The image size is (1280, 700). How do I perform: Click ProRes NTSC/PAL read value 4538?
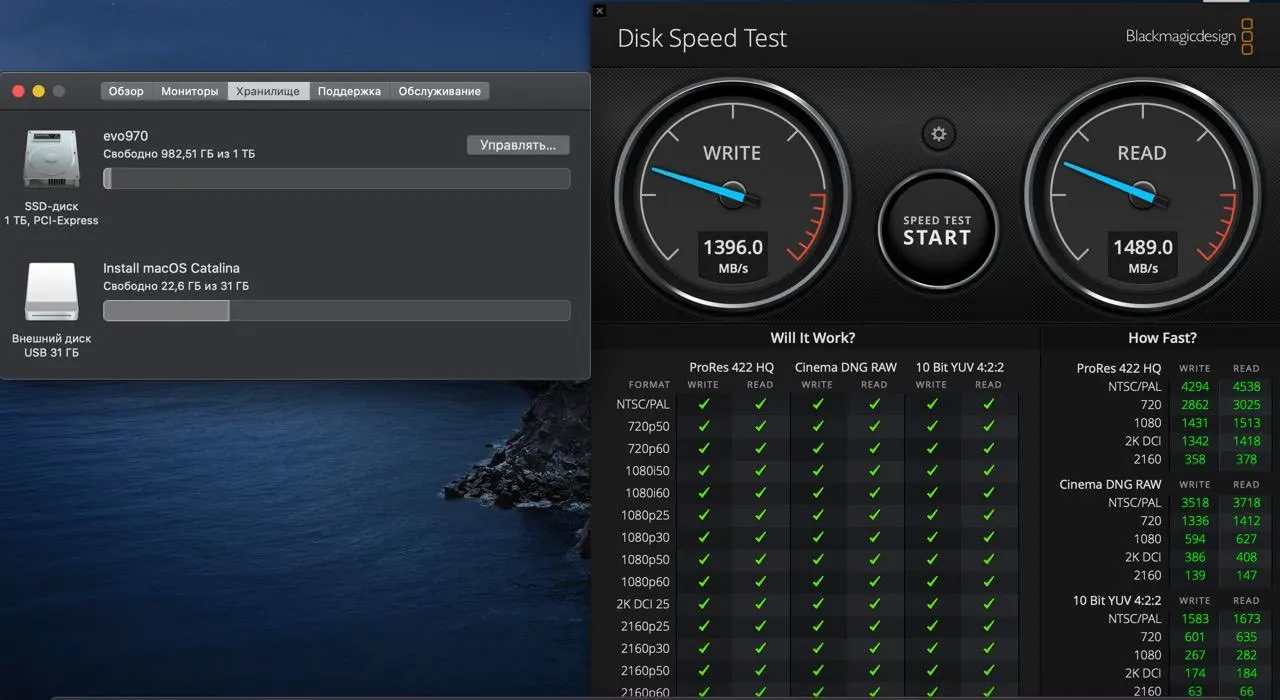(x=1246, y=387)
